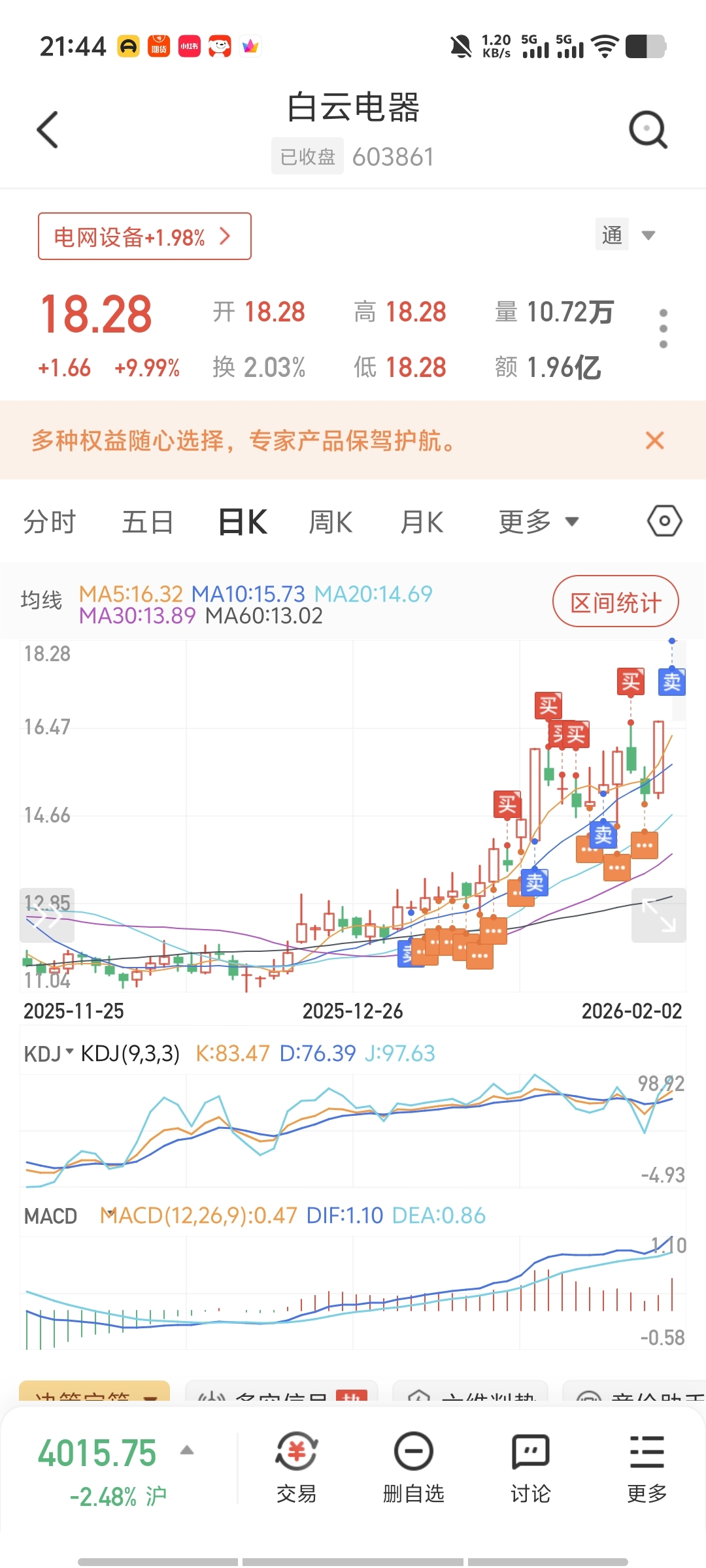Tap the current price 18.28
Screen dimensions: 706x1568
[x=96, y=314]
